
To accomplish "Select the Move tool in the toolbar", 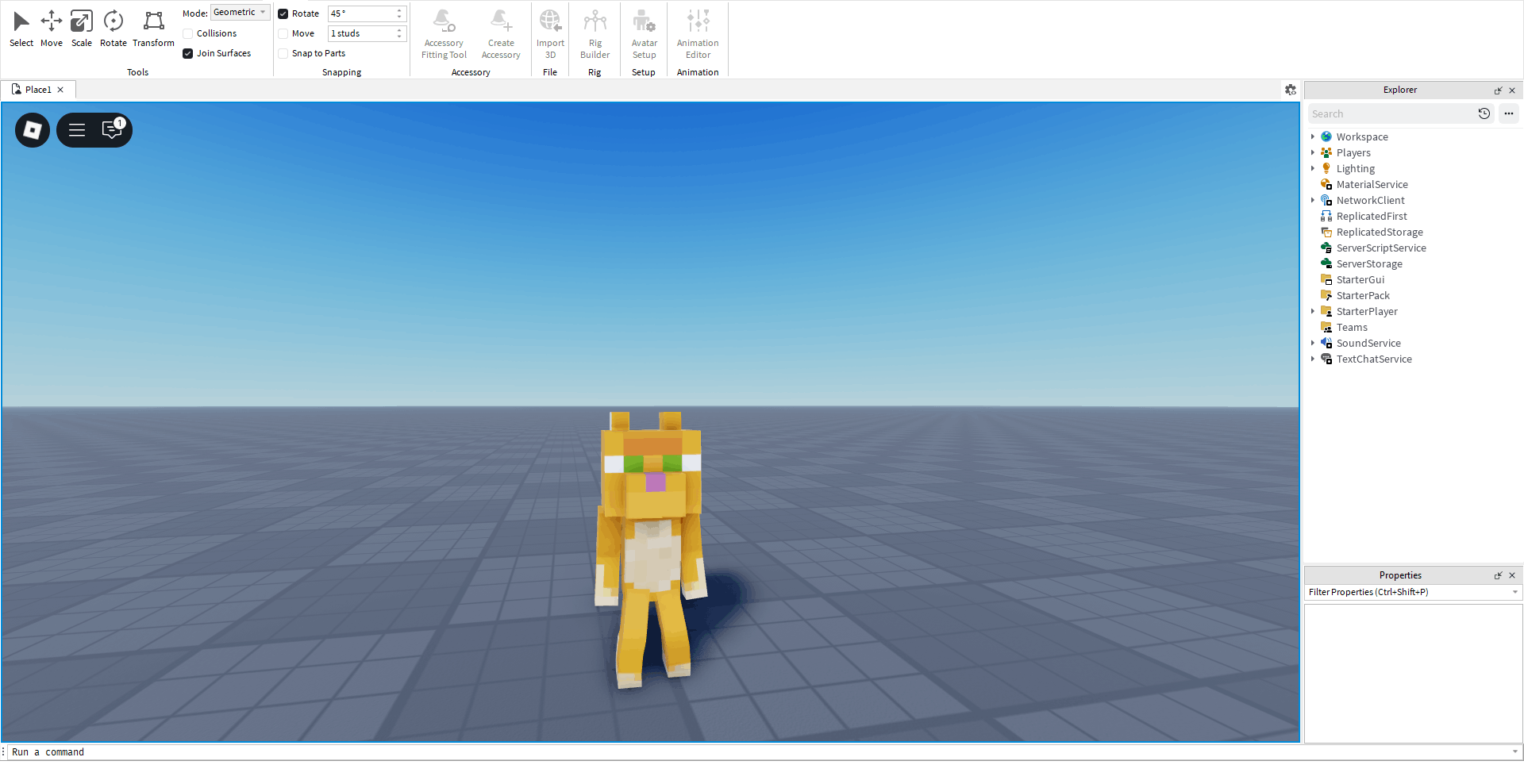I will click(x=52, y=28).
